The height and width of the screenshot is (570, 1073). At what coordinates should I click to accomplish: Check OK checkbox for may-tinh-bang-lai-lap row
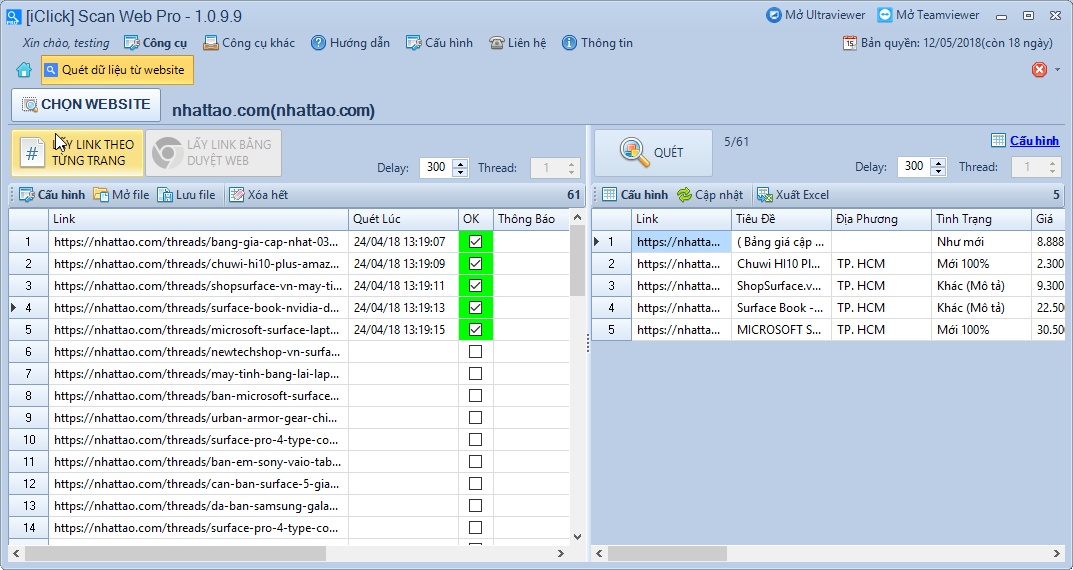click(476, 374)
